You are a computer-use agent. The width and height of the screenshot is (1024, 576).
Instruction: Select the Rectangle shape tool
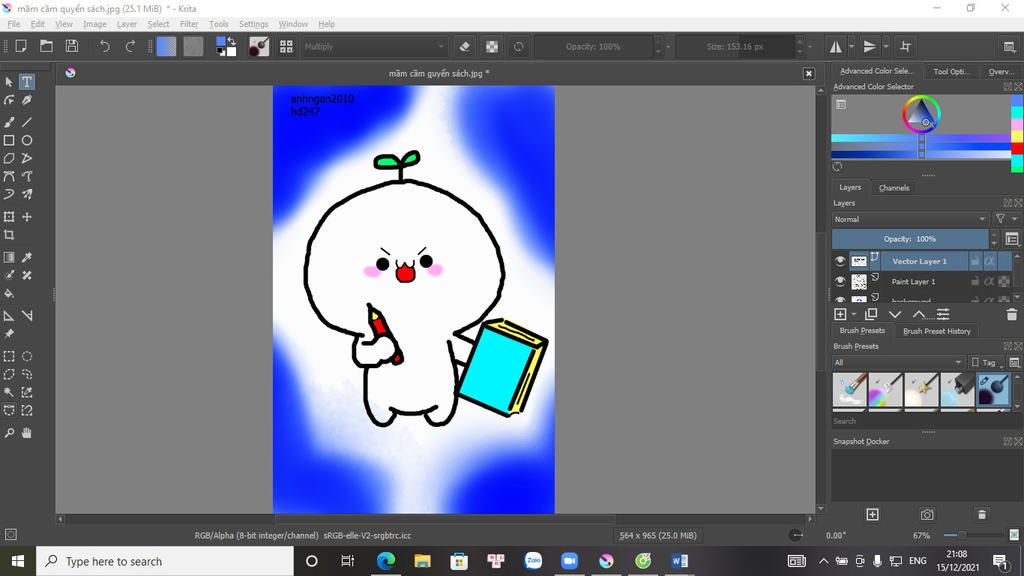[8, 140]
